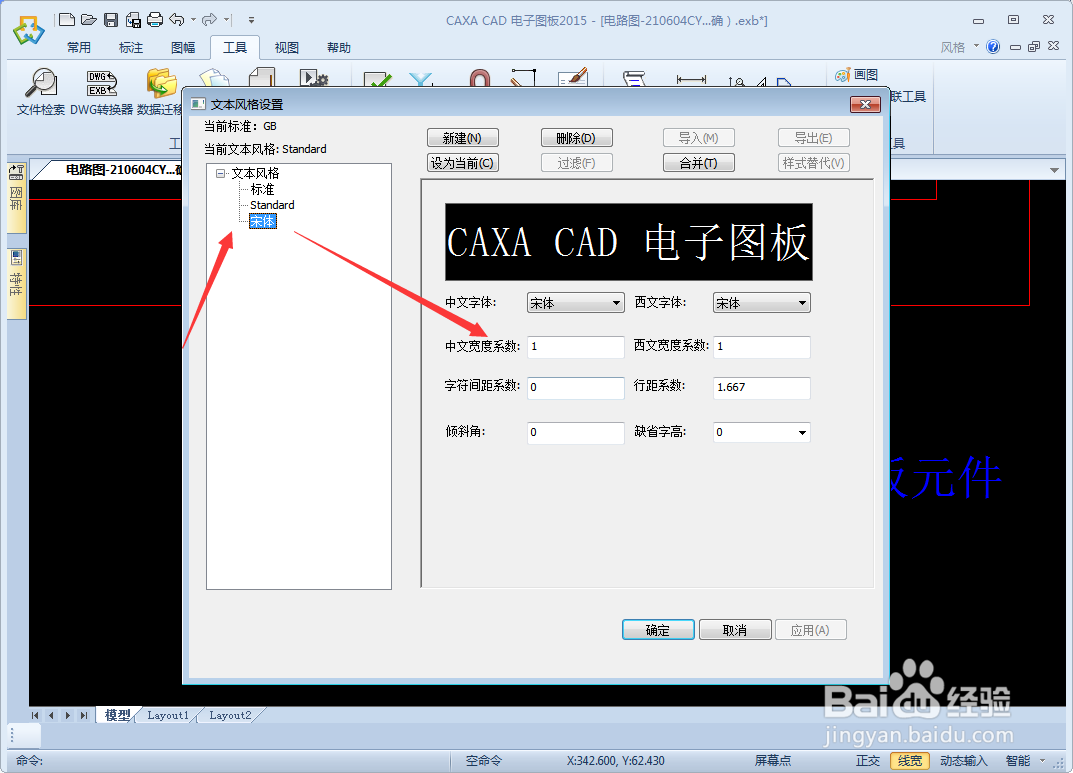Redo with the forward arrow icon
The image size is (1073, 773).
[209, 20]
